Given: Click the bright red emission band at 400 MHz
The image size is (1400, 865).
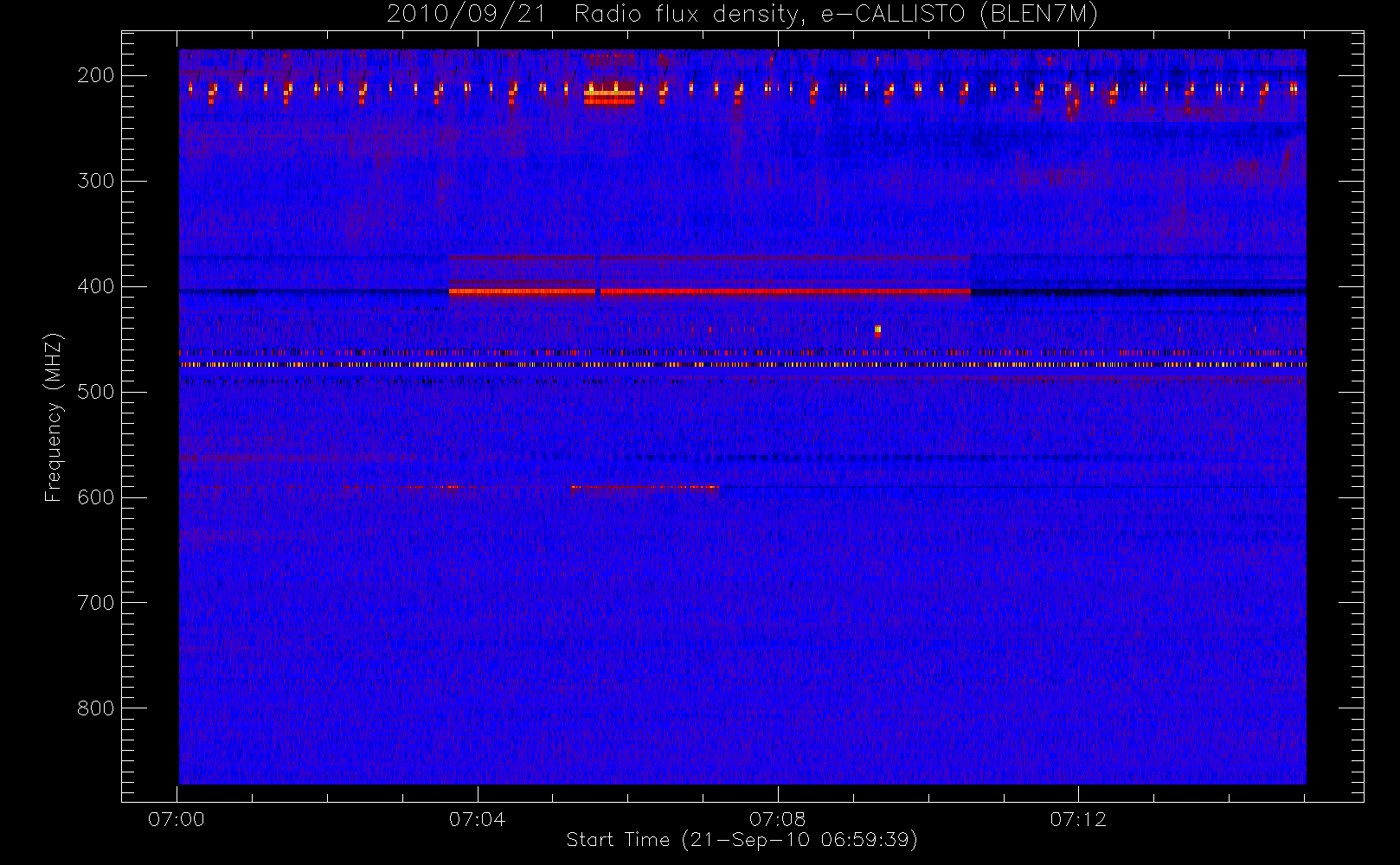Looking at the screenshot, I should (710, 292).
